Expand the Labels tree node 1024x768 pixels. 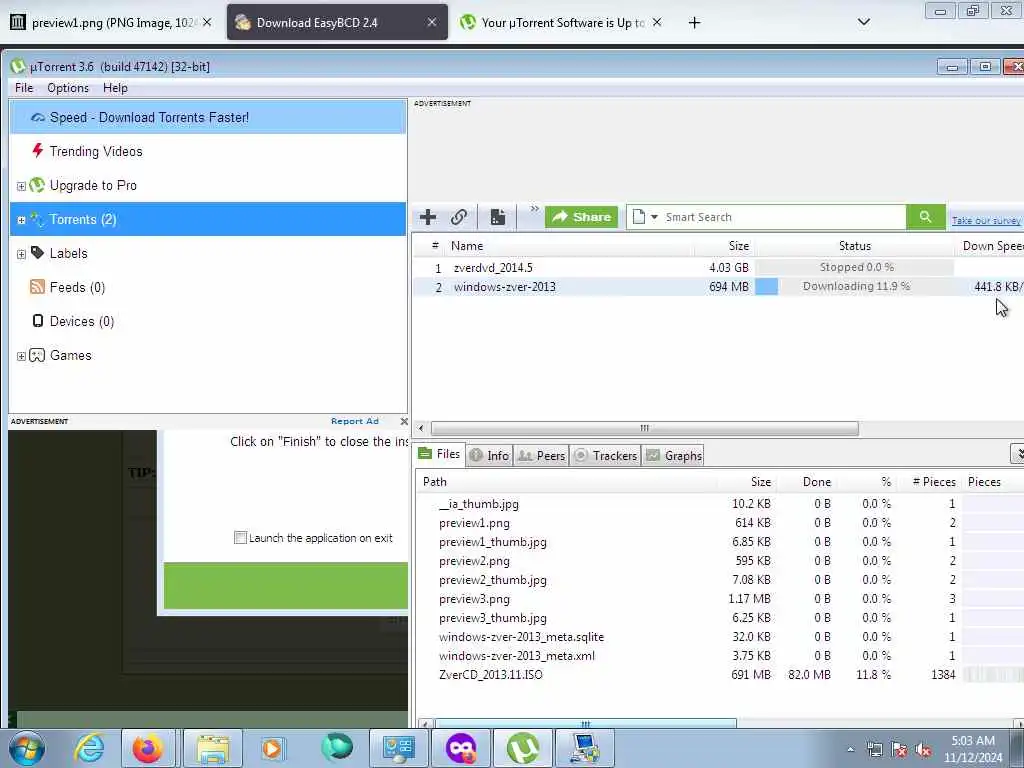[x=21, y=254]
